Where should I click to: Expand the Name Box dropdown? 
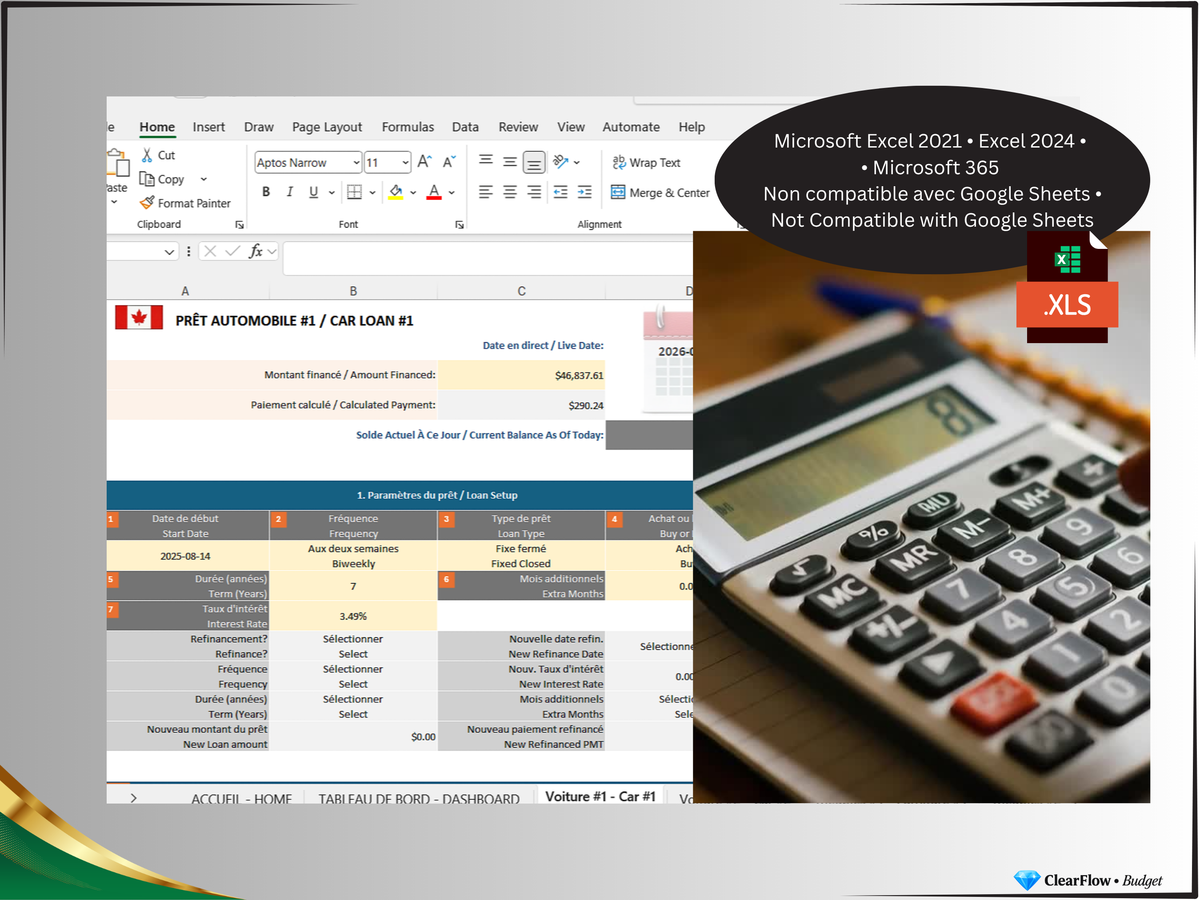point(170,252)
